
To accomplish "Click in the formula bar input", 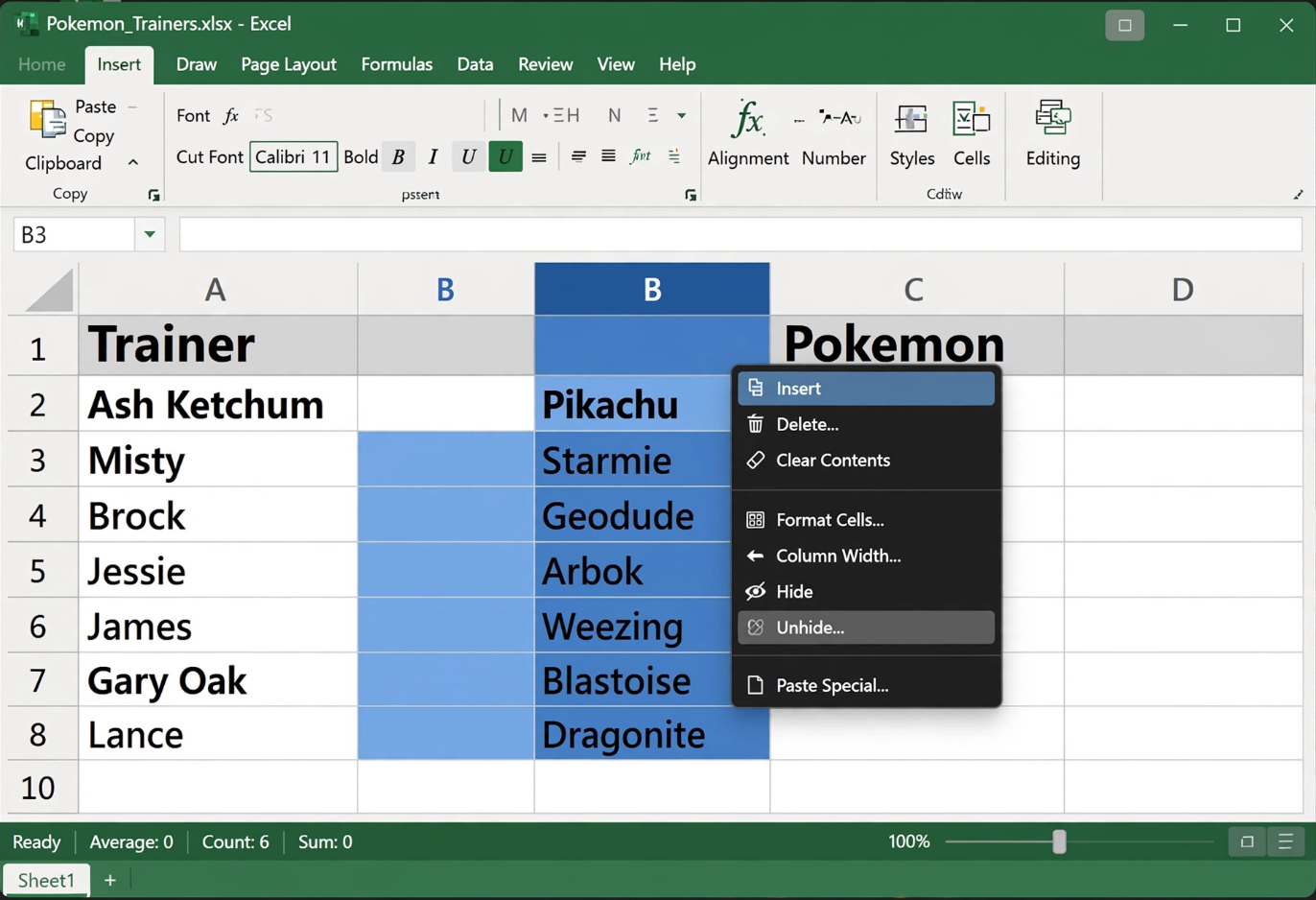I will pyautogui.click(x=740, y=235).
